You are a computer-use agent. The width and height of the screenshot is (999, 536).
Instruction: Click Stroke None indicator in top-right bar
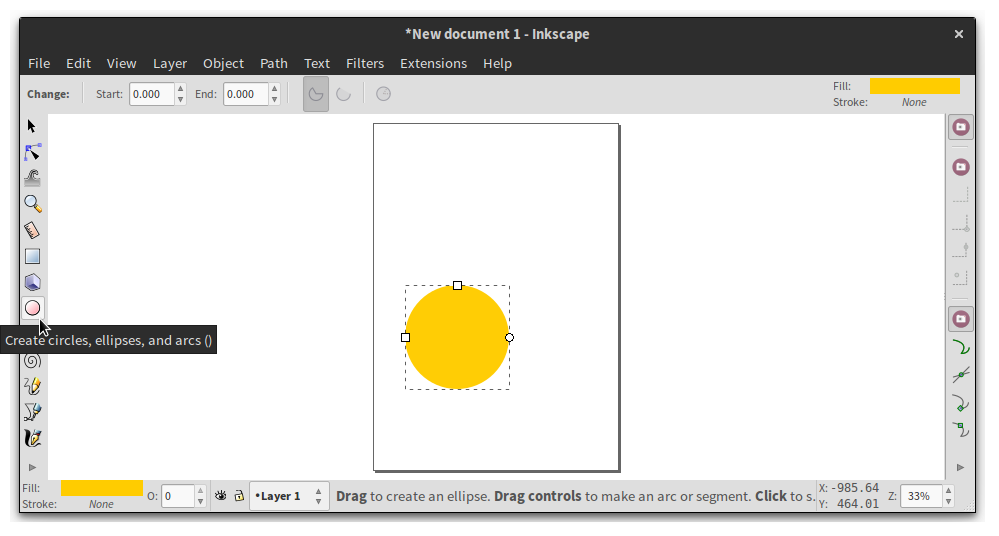click(x=914, y=102)
